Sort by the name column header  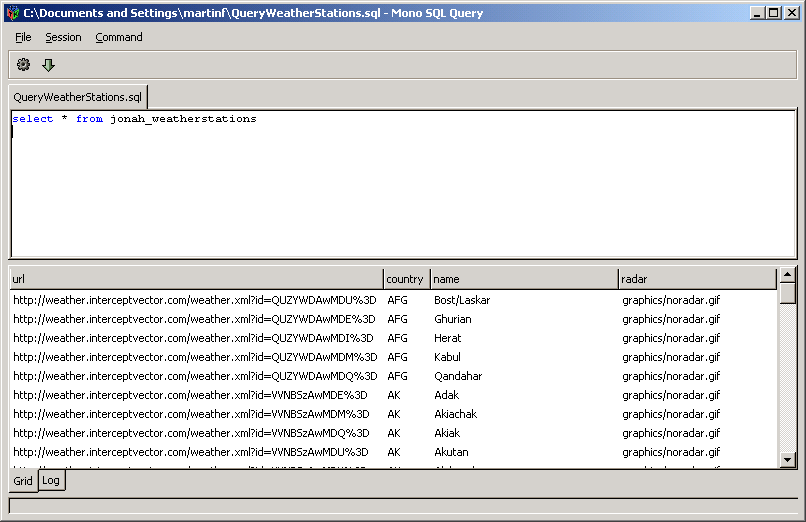[524, 279]
